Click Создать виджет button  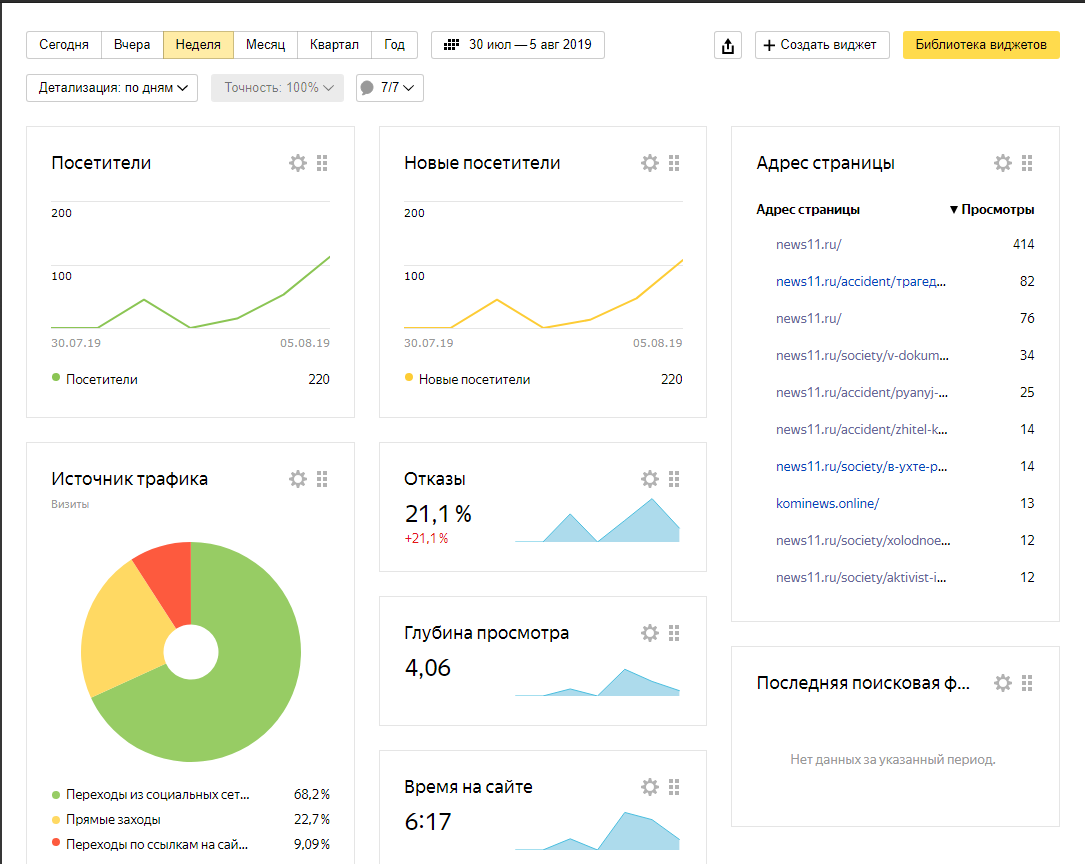point(821,45)
